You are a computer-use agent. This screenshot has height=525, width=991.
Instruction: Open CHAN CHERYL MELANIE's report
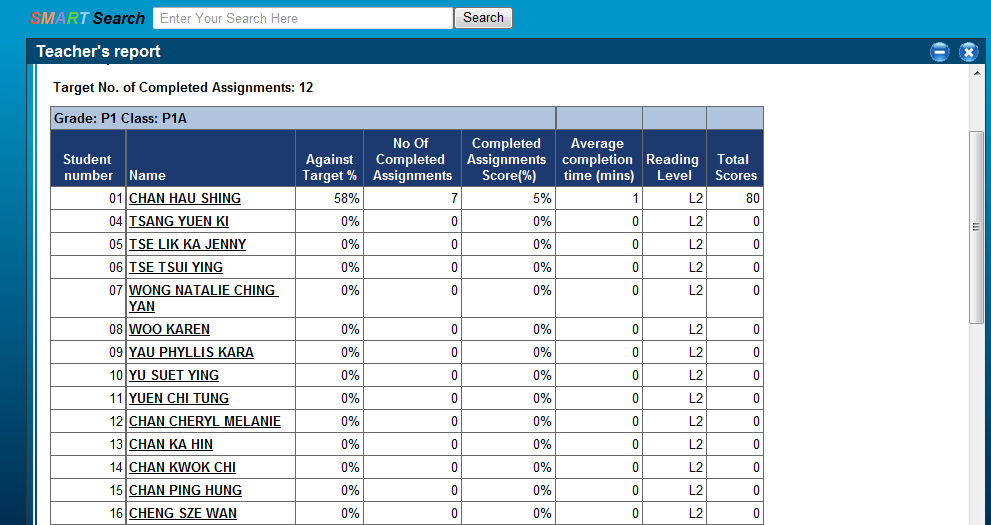coord(205,421)
